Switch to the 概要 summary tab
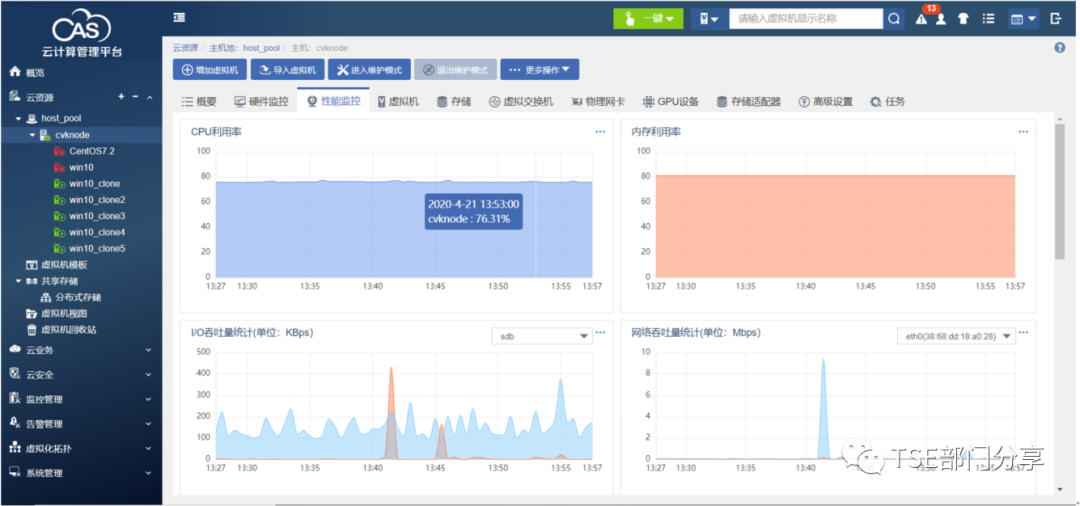The height and width of the screenshot is (506, 1080). coord(199,102)
